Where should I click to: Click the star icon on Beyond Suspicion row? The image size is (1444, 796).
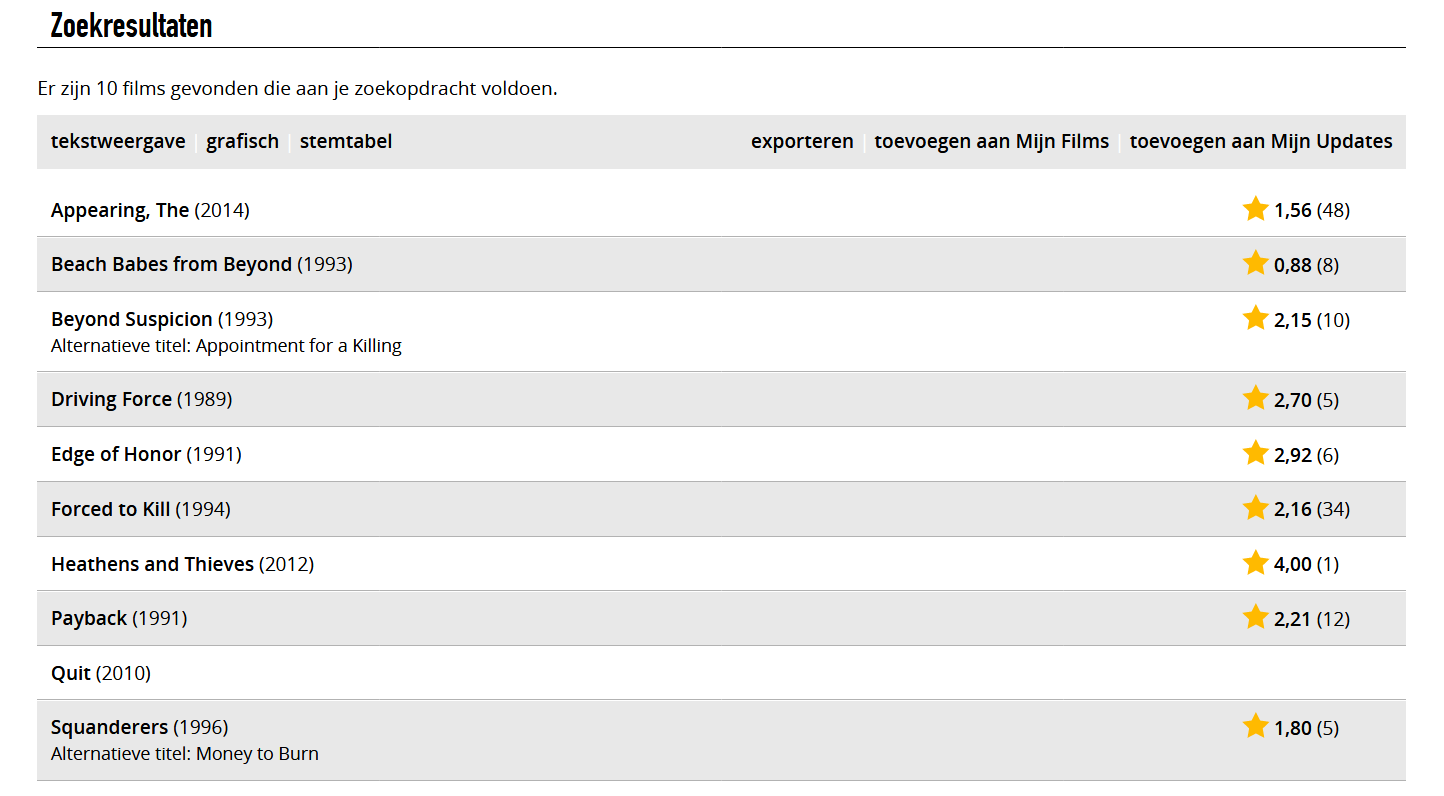1255,319
